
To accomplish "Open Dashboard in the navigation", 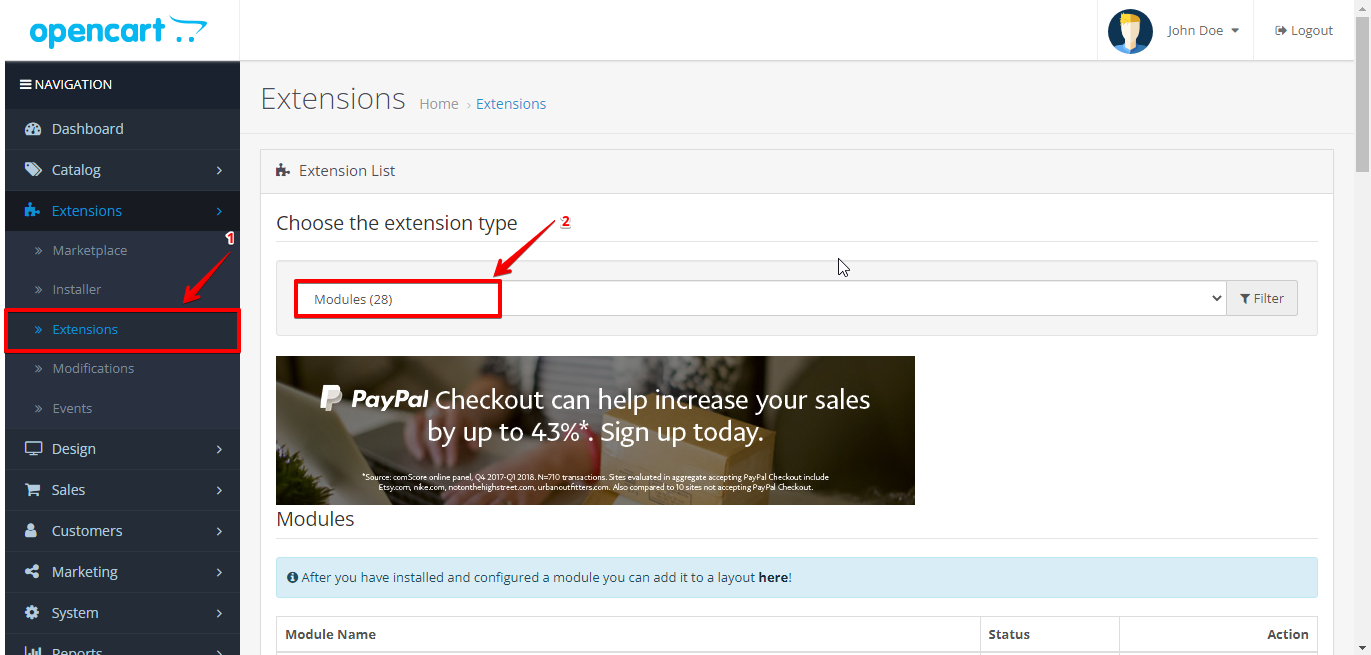I will pyautogui.click(x=122, y=129).
